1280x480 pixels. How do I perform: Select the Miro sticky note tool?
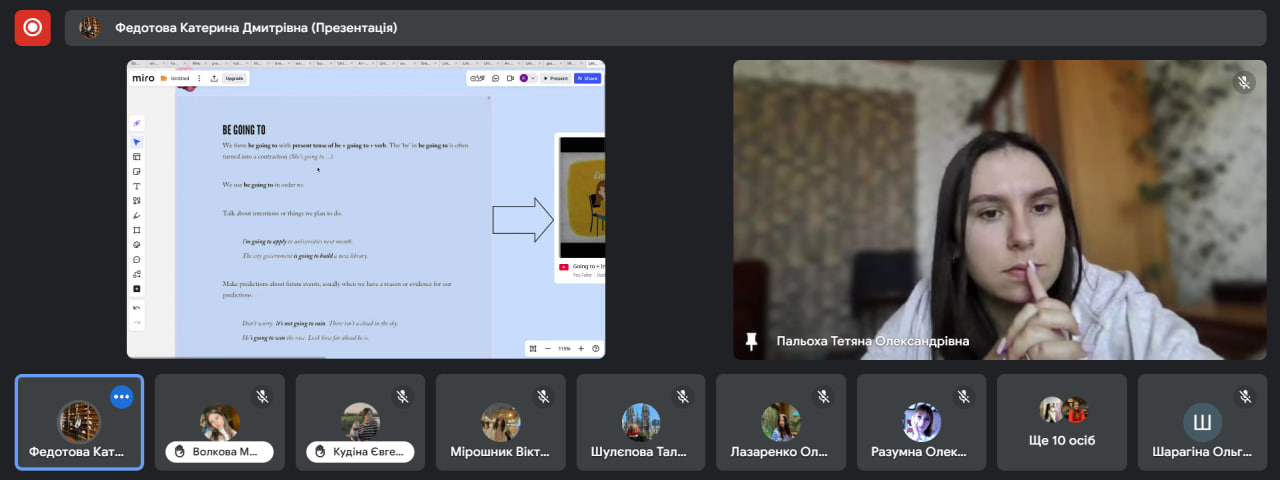point(137,171)
